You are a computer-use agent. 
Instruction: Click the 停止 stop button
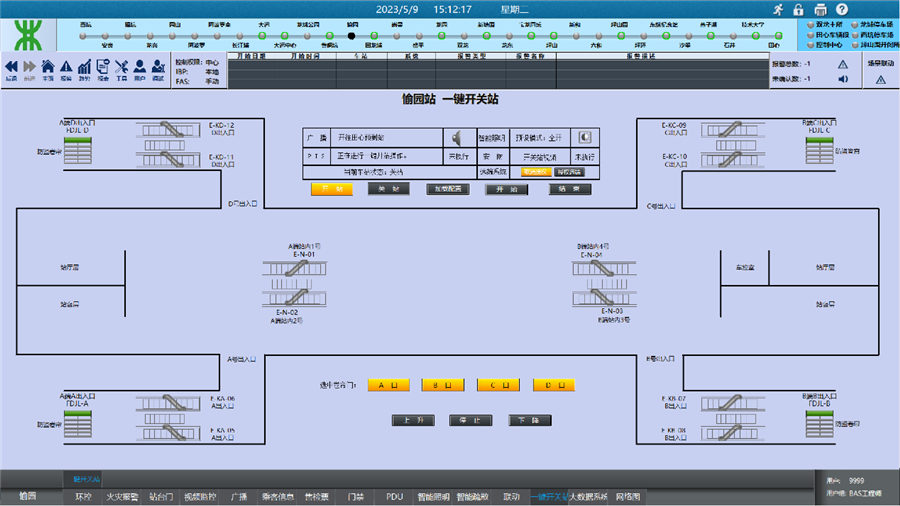click(471, 421)
